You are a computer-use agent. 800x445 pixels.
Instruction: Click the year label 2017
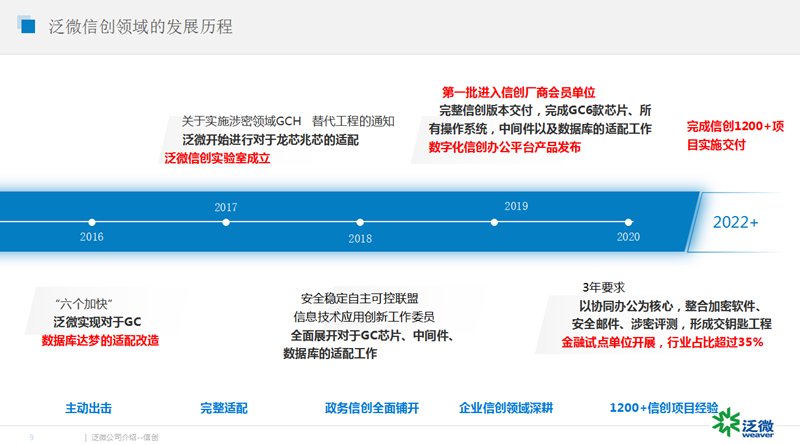226,207
